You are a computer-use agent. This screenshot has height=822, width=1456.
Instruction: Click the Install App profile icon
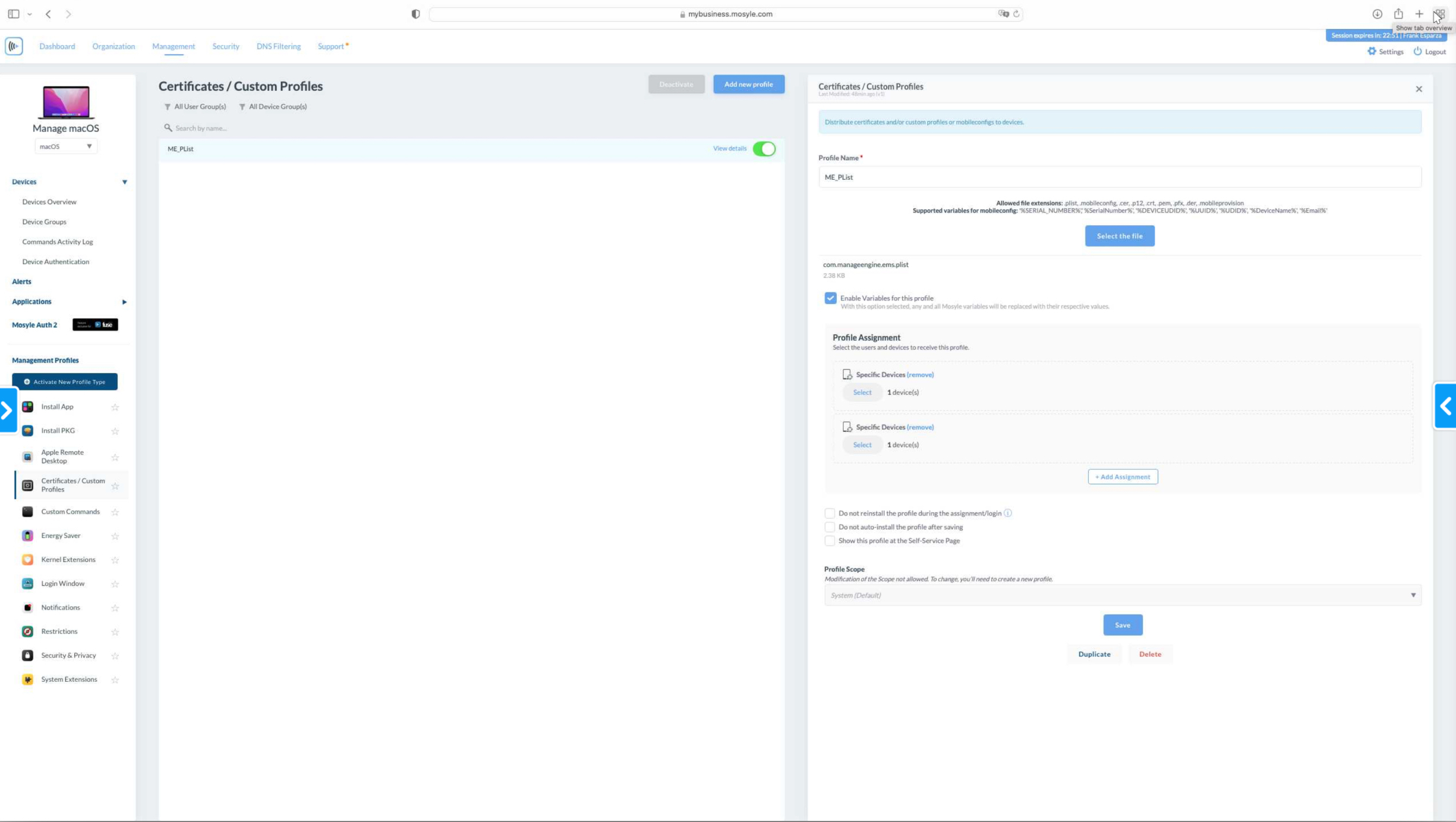[x=27, y=407]
